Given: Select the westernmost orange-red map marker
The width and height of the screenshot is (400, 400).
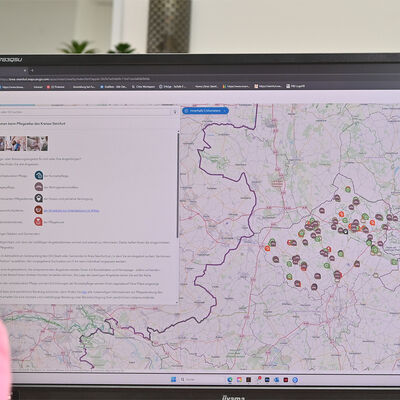Looking at the screenshot, I should tap(267, 248).
